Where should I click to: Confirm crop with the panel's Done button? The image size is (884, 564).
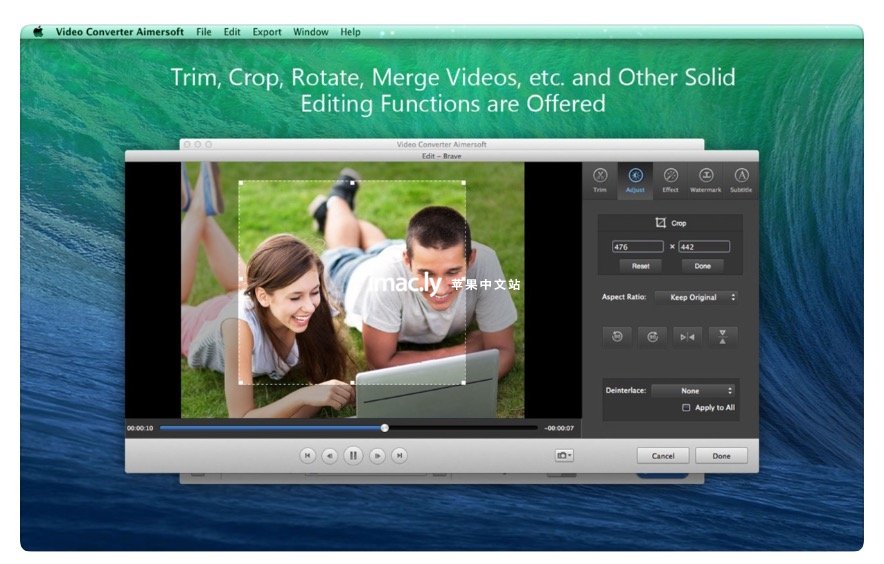702,266
